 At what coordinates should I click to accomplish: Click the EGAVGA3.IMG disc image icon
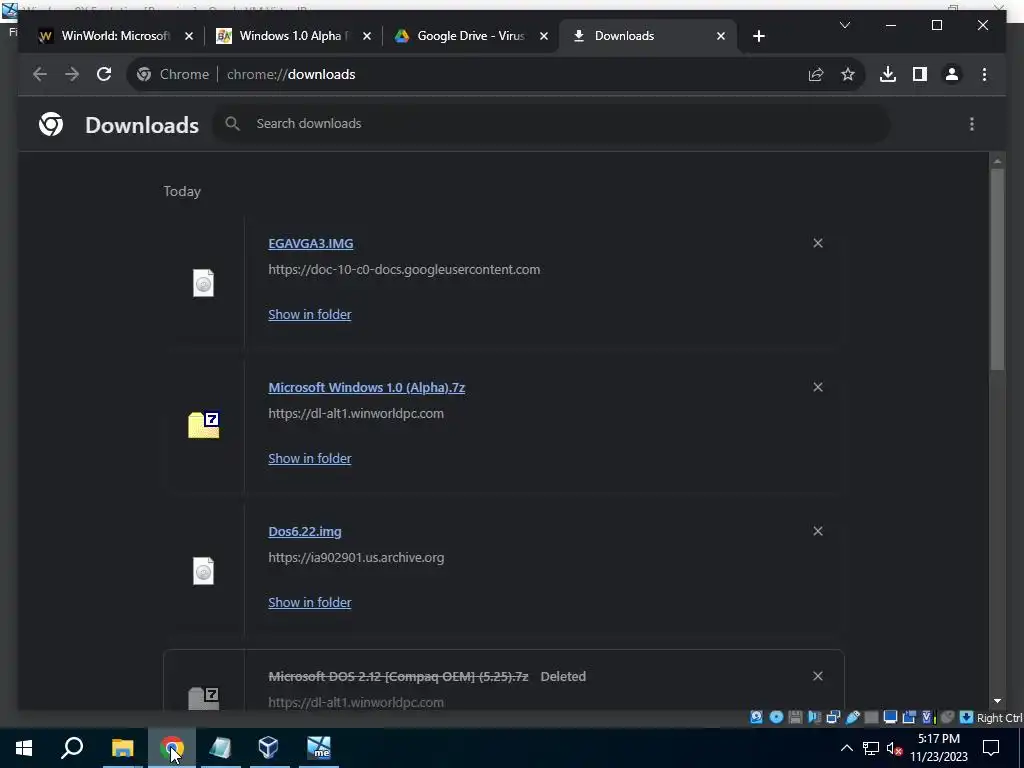(203, 283)
